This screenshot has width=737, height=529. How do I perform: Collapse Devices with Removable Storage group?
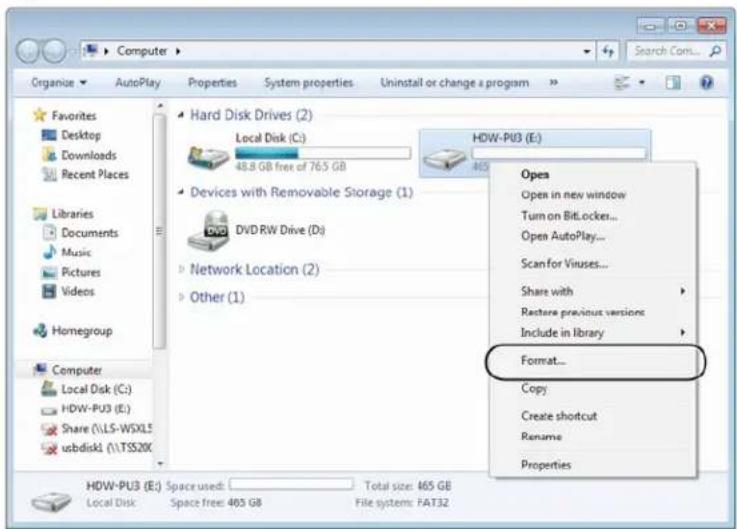tap(181, 192)
